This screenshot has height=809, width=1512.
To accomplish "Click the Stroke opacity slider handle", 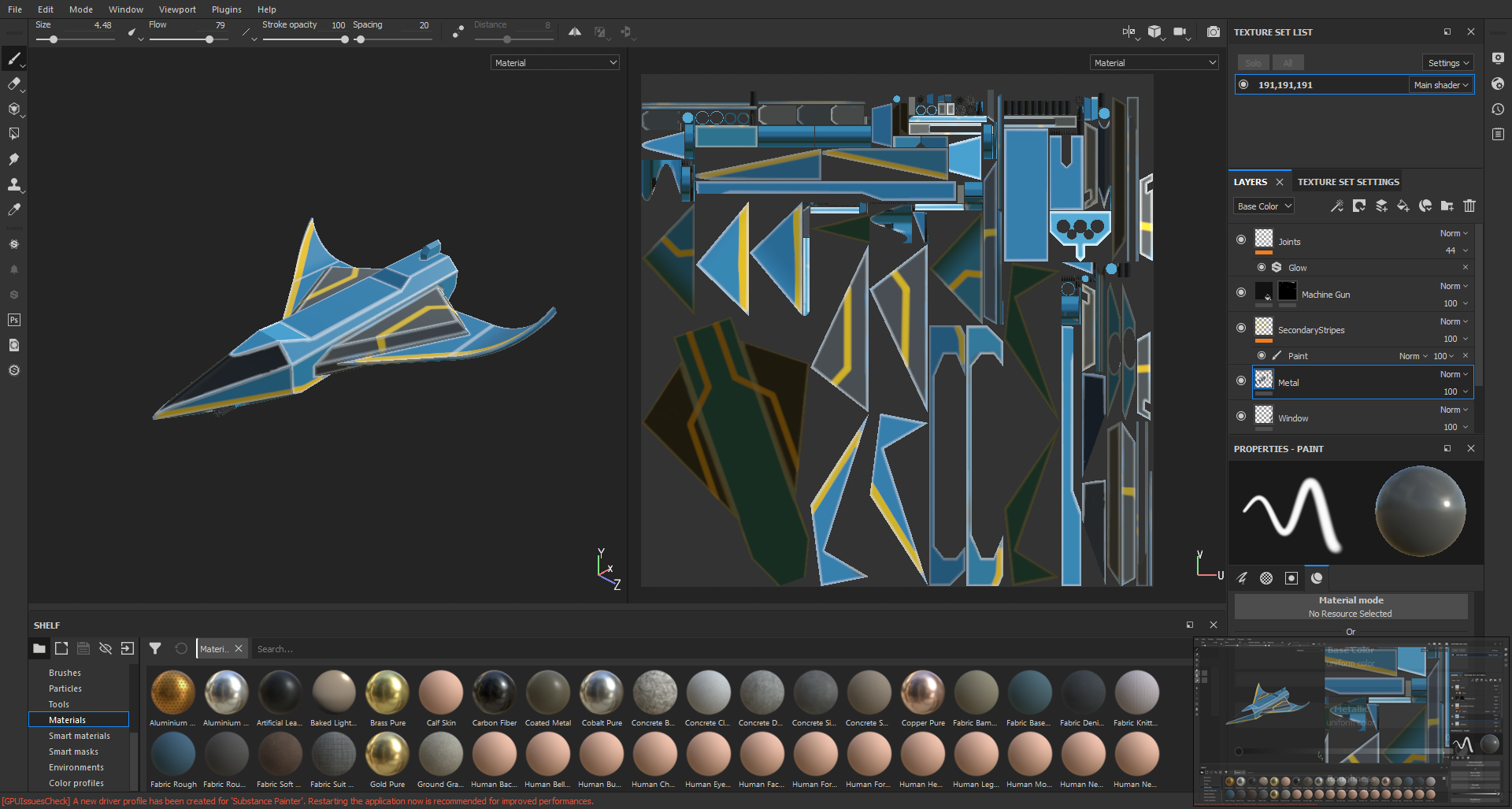I will 344,39.
